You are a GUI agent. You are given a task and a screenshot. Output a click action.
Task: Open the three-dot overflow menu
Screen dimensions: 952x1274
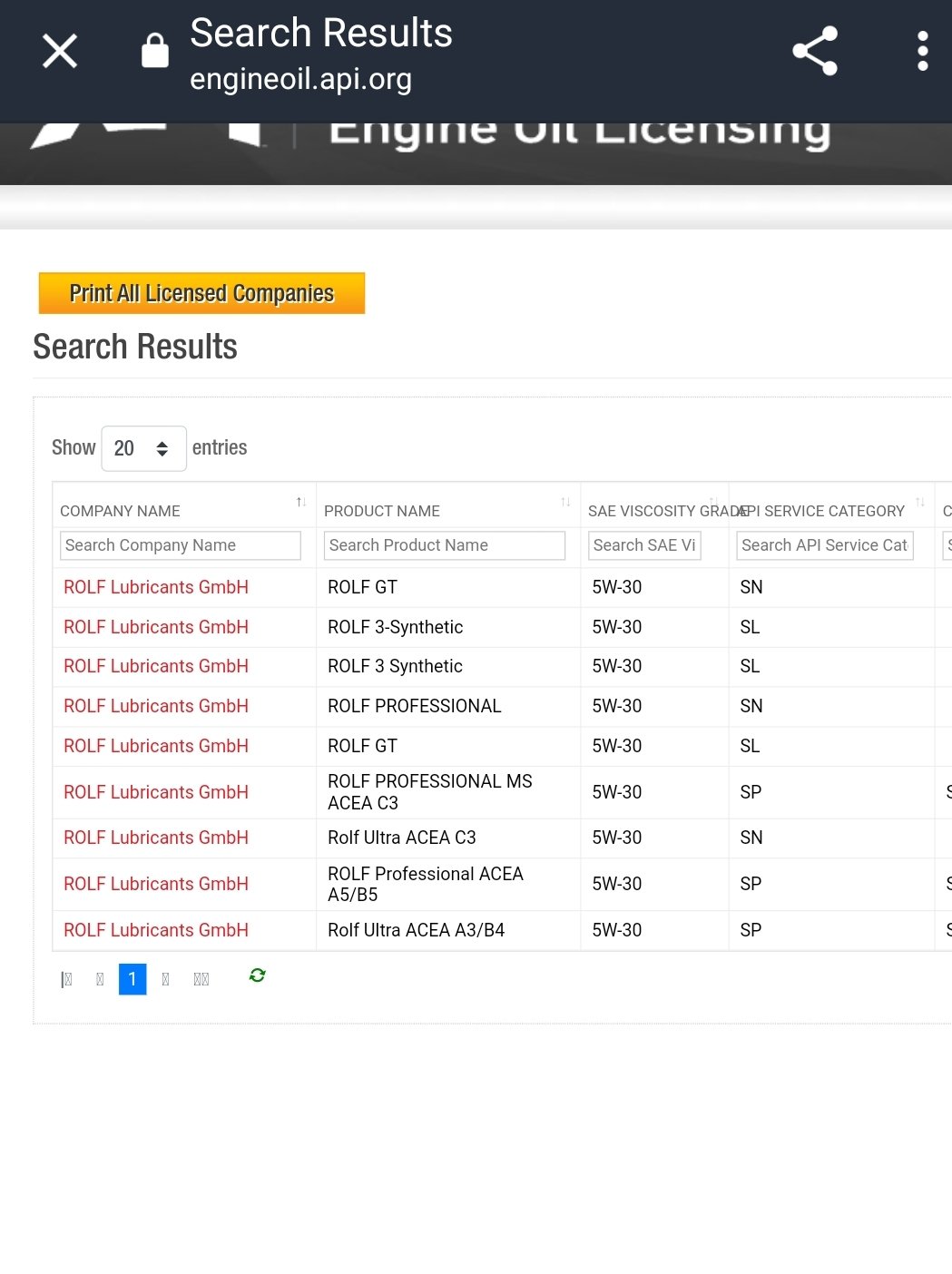[922, 51]
